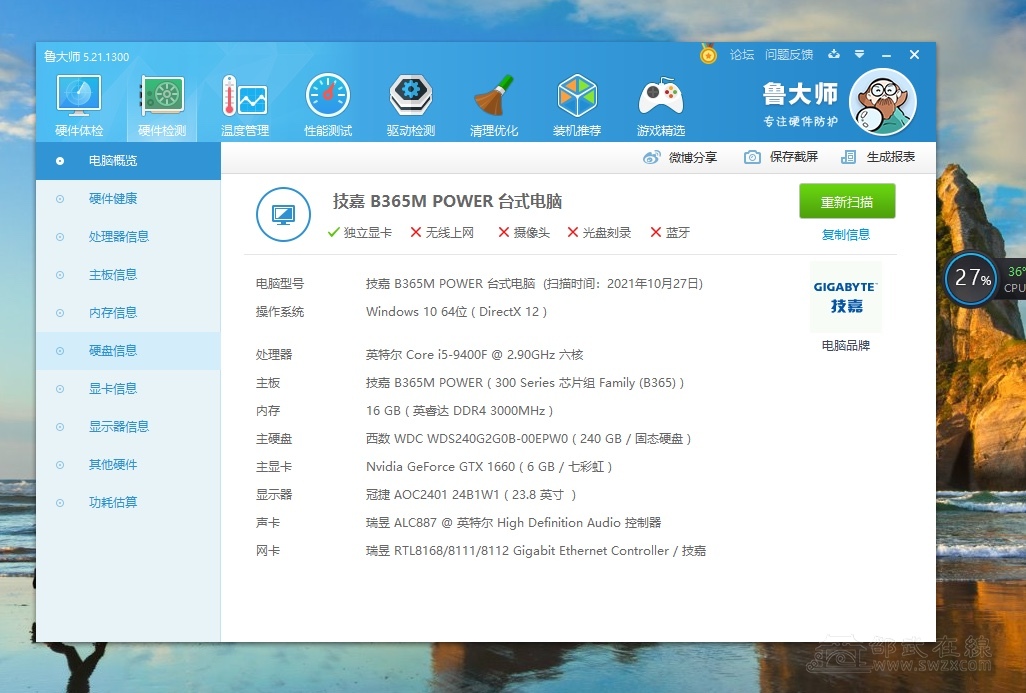
Task: Select 硬件健康 in the sidebar
Action: click(x=113, y=199)
